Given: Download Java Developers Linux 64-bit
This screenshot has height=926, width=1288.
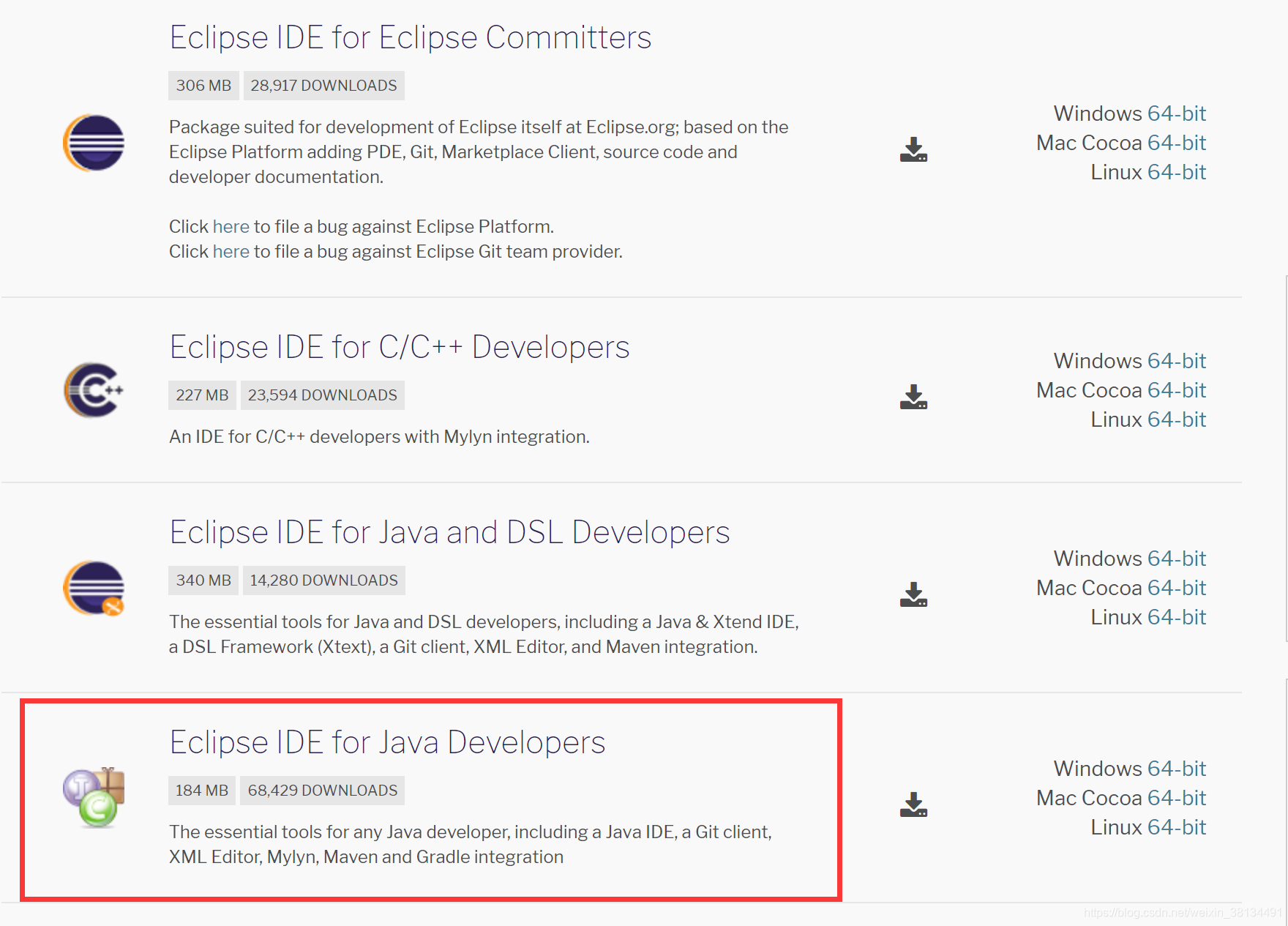Looking at the screenshot, I should point(1177,827).
